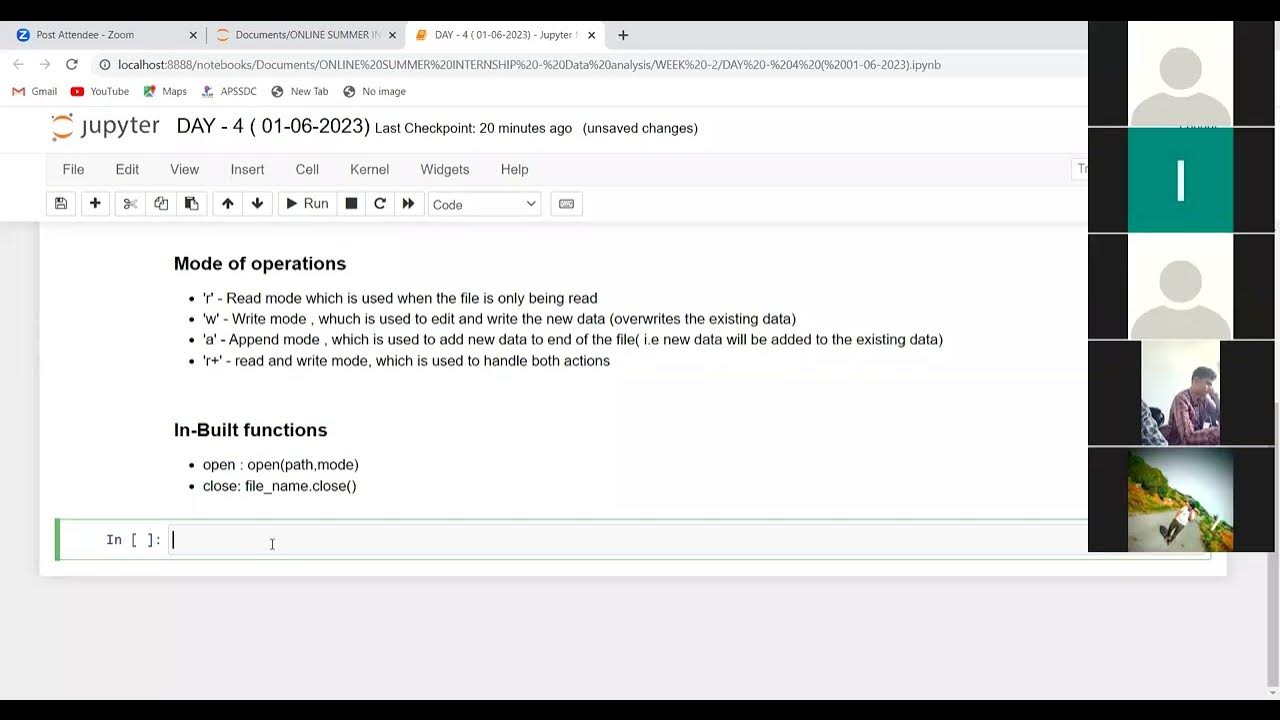Open the Insert menu

pyautogui.click(x=247, y=169)
